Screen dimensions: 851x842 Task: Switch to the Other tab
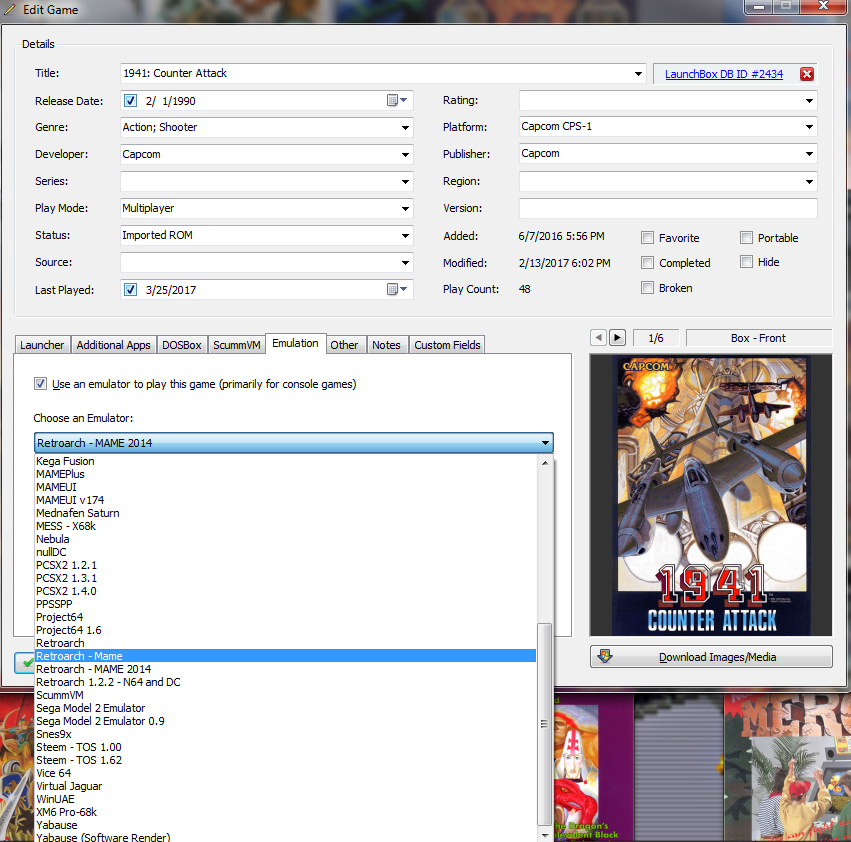pyautogui.click(x=344, y=345)
